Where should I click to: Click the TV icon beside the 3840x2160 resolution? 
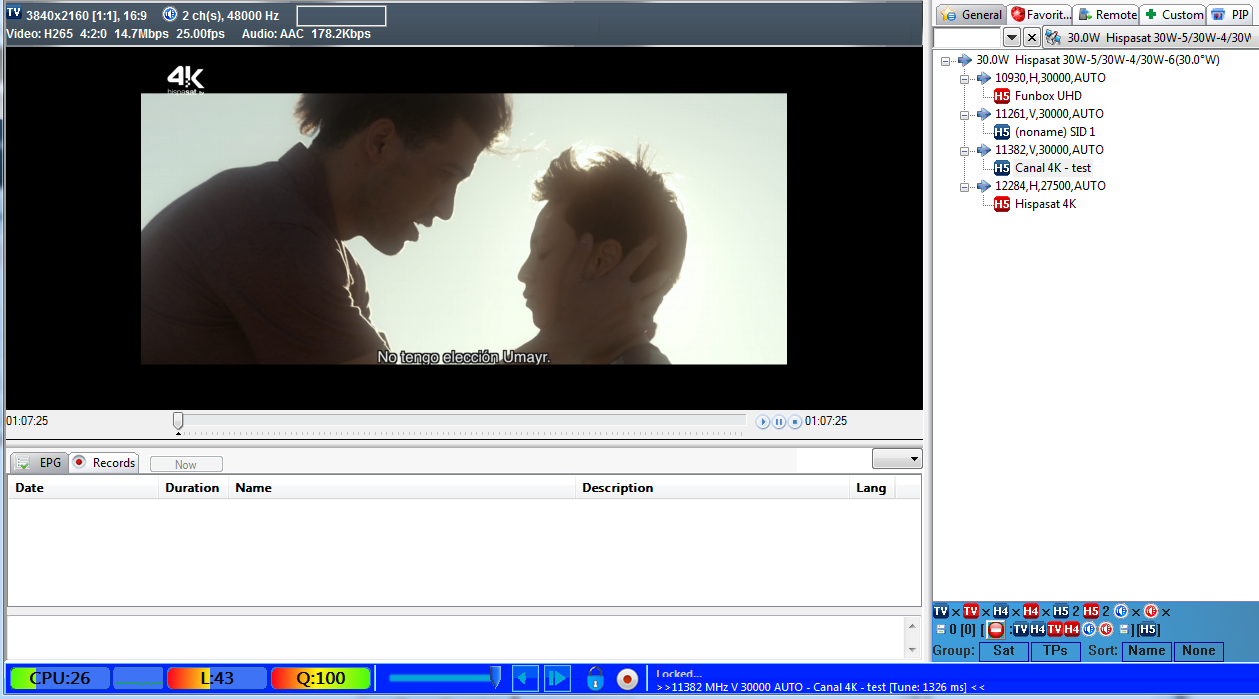pyautogui.click(x=14, y=14)
